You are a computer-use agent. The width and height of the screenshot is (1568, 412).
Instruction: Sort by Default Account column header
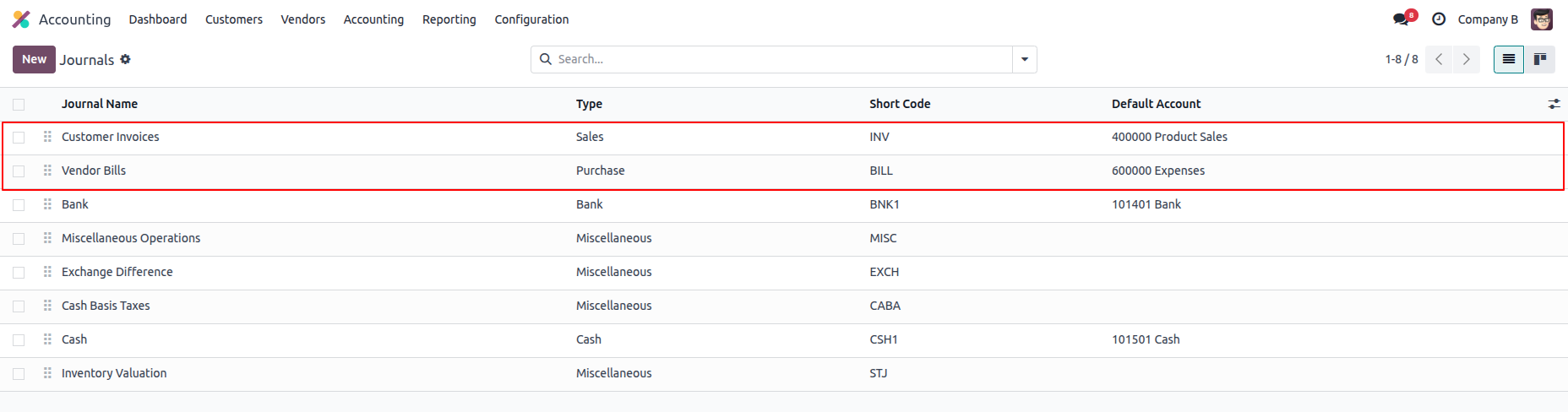pyautogui.click(x=1156, y=104)
